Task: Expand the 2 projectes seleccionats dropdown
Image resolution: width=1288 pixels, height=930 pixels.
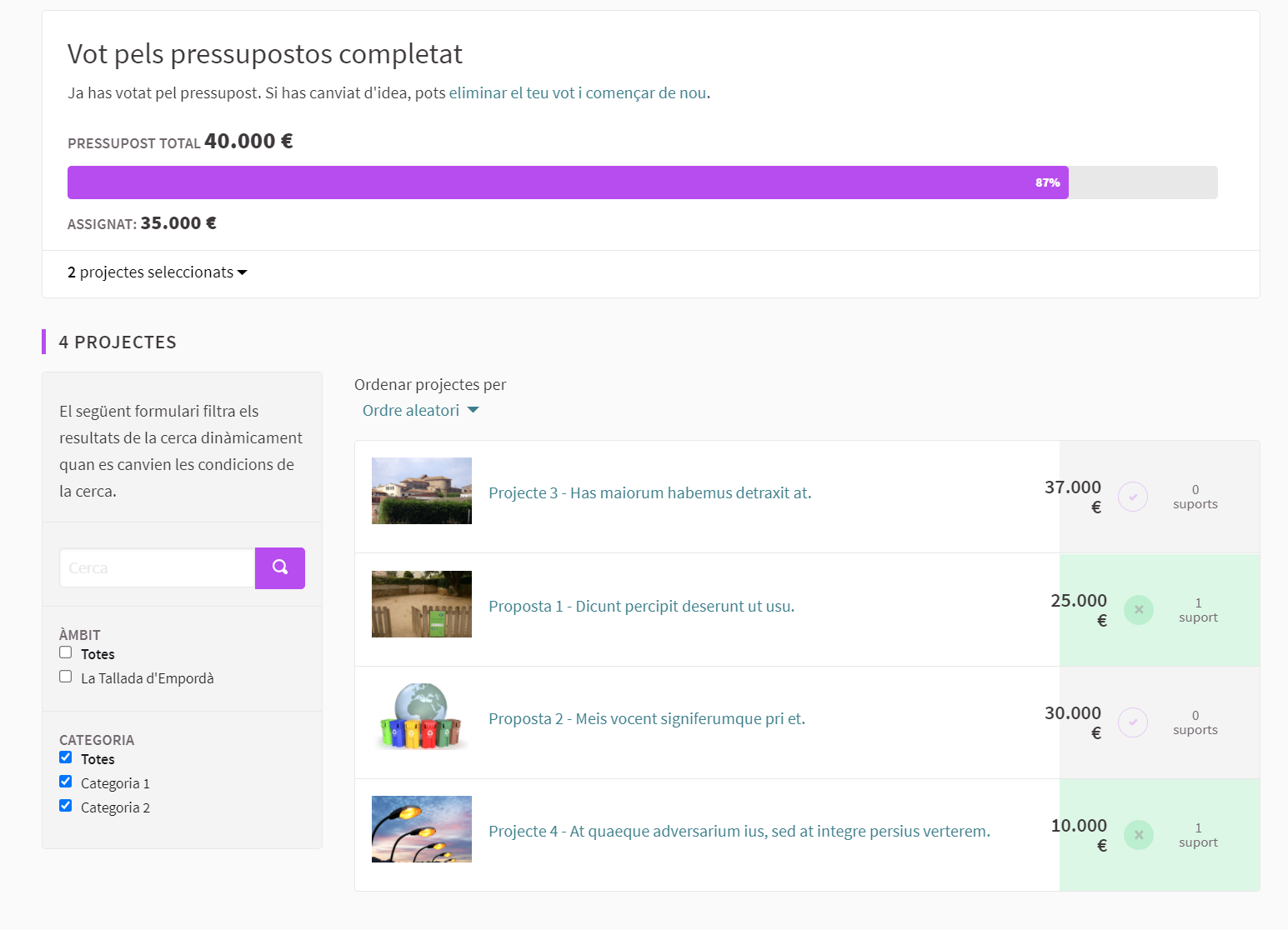Action: (158, 272)
